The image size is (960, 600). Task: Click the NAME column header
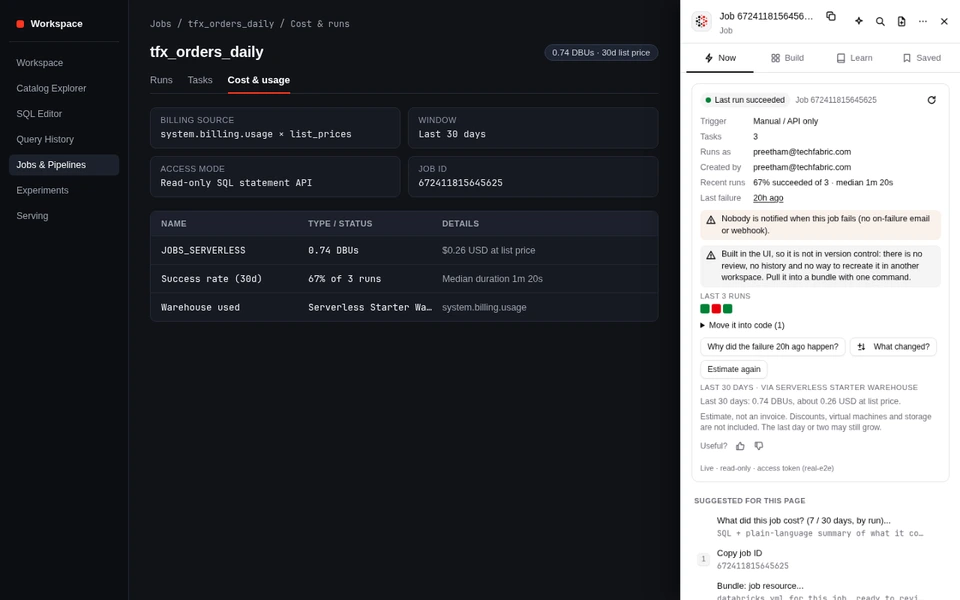174,223
